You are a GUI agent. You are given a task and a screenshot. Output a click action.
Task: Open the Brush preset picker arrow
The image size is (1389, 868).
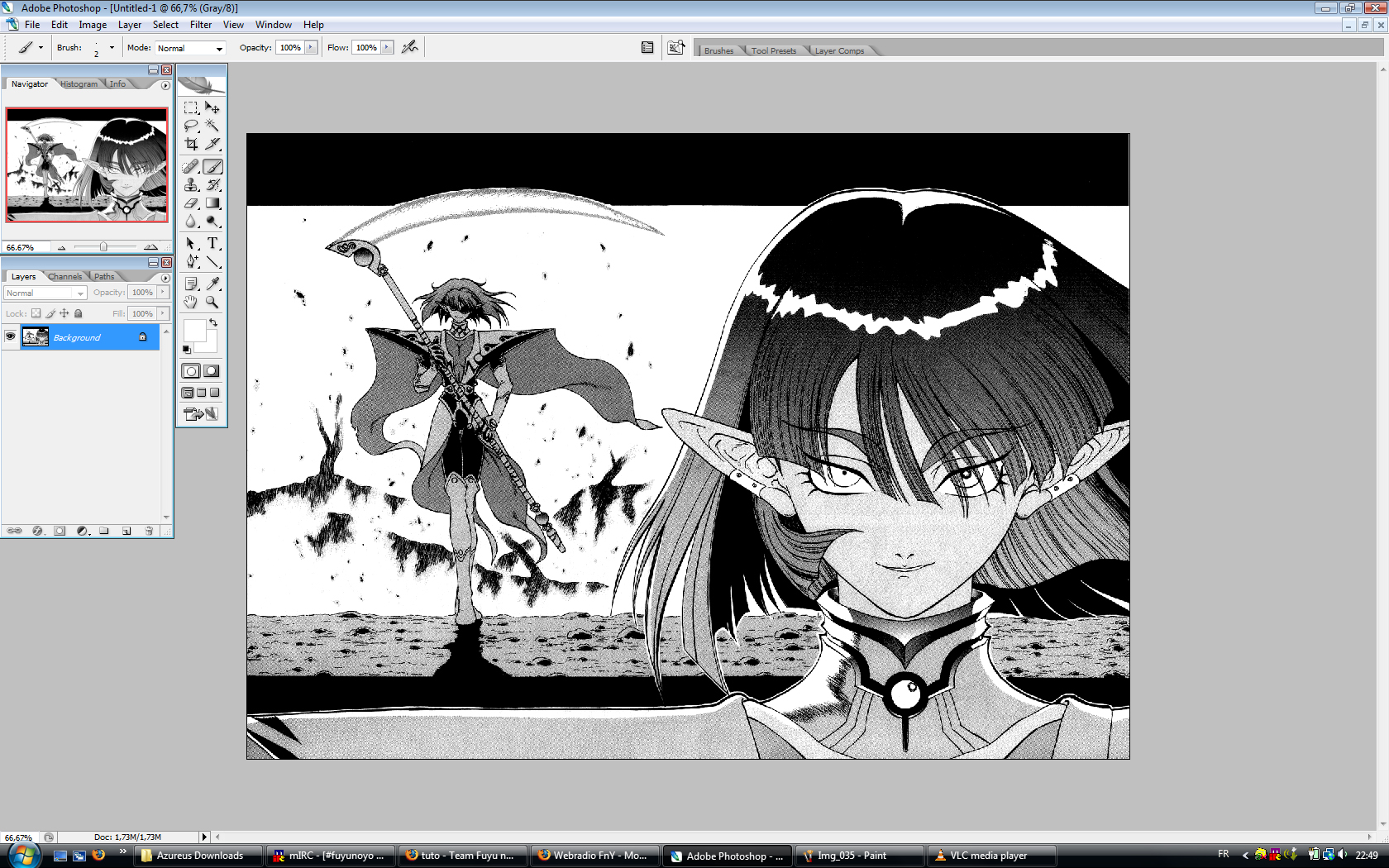pos(112,47)
